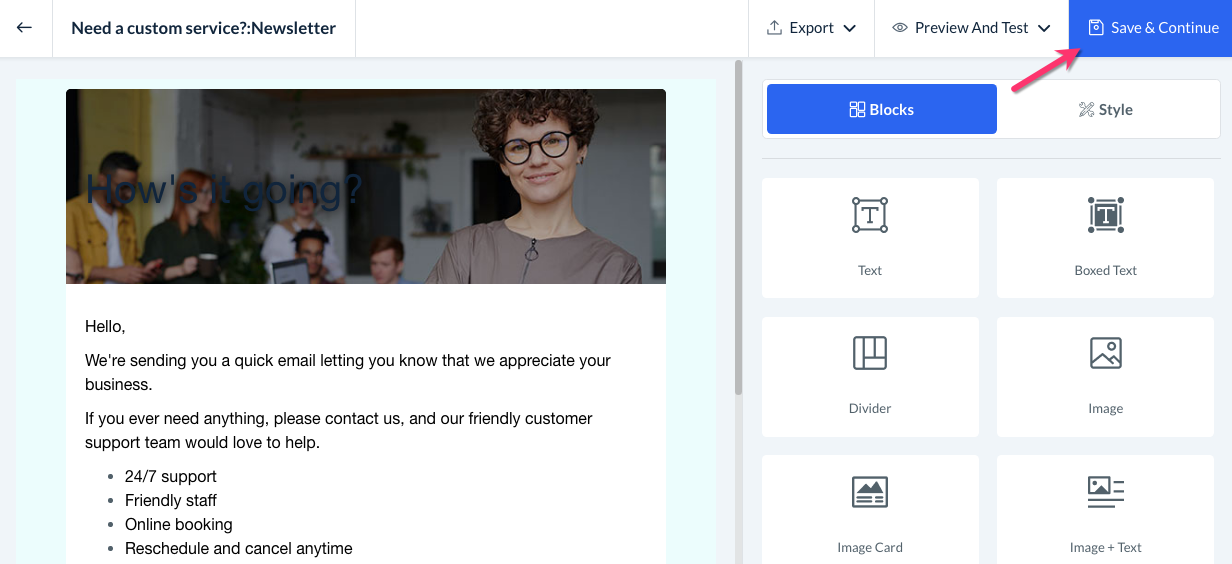Screen dimensions: 1232x564
Task: Click the "24/7 support" bullet item
Action: click(x=170, y=476)
